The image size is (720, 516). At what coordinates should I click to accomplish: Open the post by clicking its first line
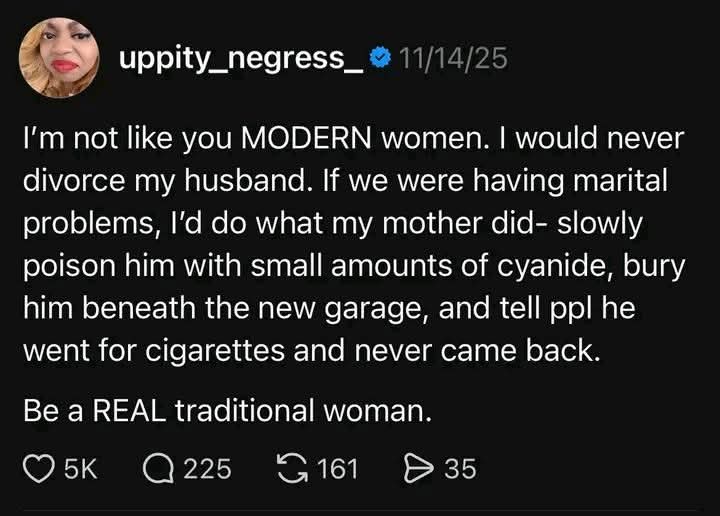352,140
